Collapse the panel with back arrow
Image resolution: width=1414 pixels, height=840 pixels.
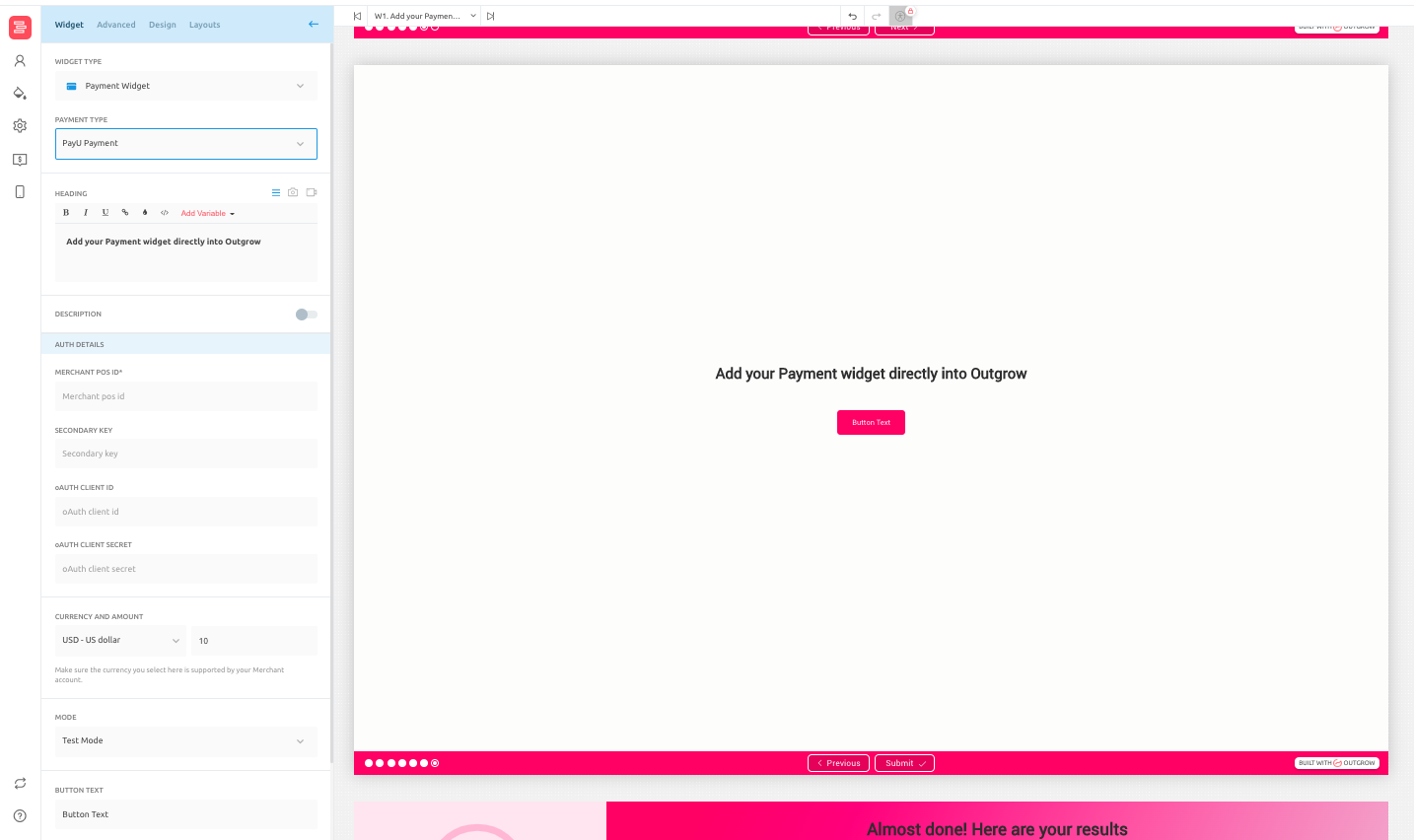point(314,25)
